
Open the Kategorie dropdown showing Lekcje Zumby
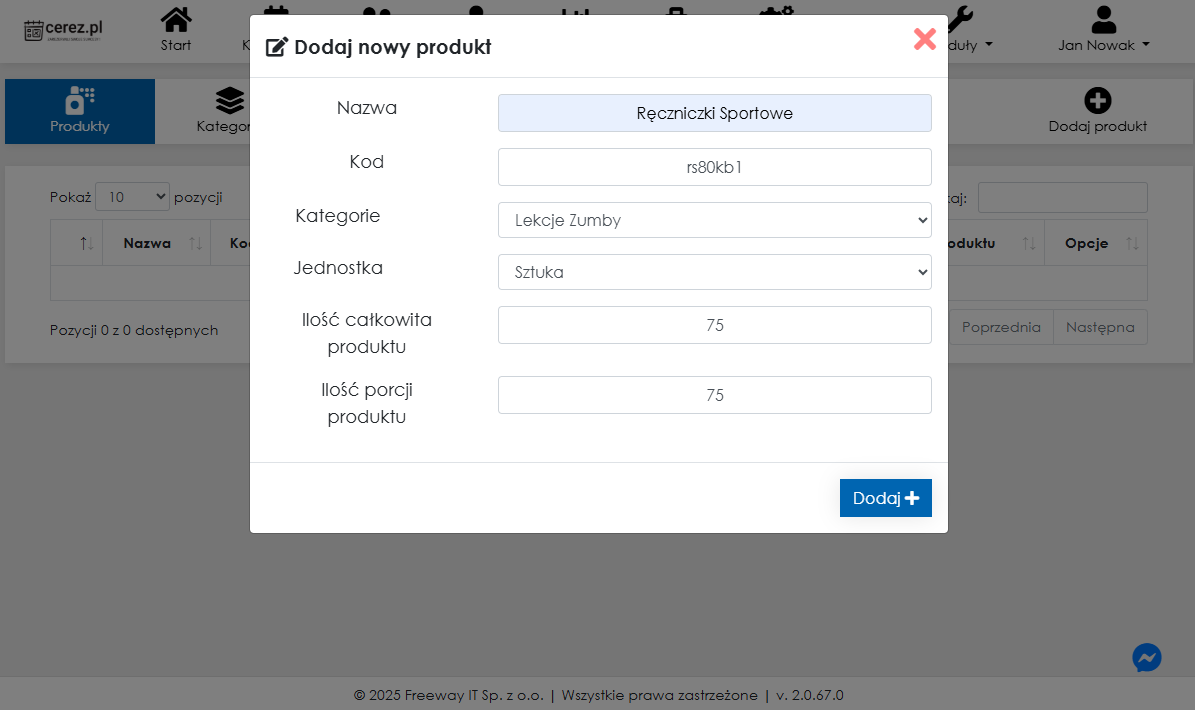714,220
